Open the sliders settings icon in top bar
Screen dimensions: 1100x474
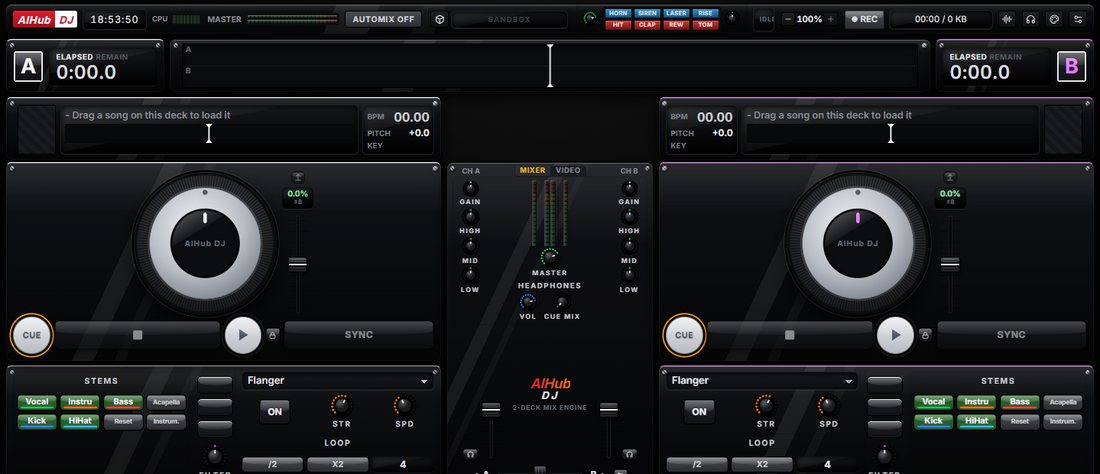1078,19
